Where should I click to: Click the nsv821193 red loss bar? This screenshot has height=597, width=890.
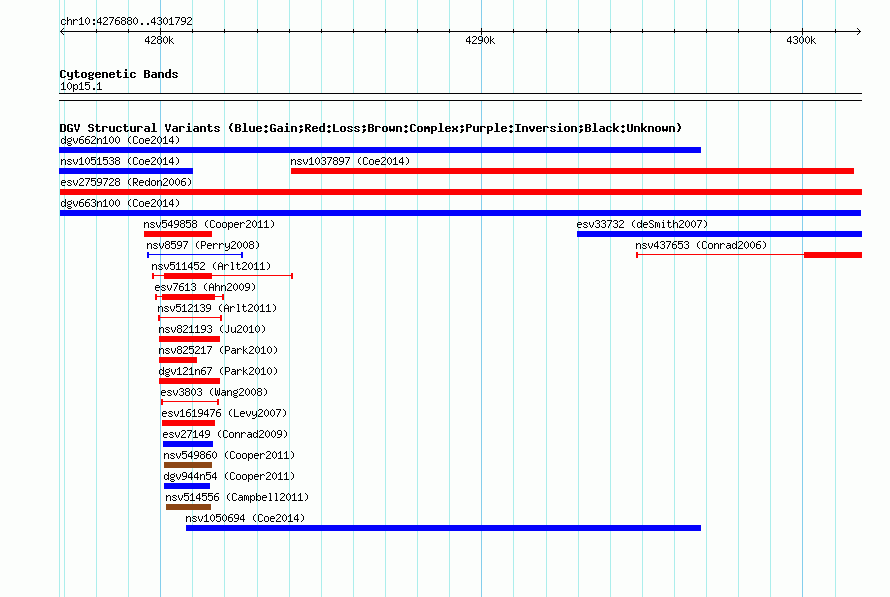click(189, 339)
